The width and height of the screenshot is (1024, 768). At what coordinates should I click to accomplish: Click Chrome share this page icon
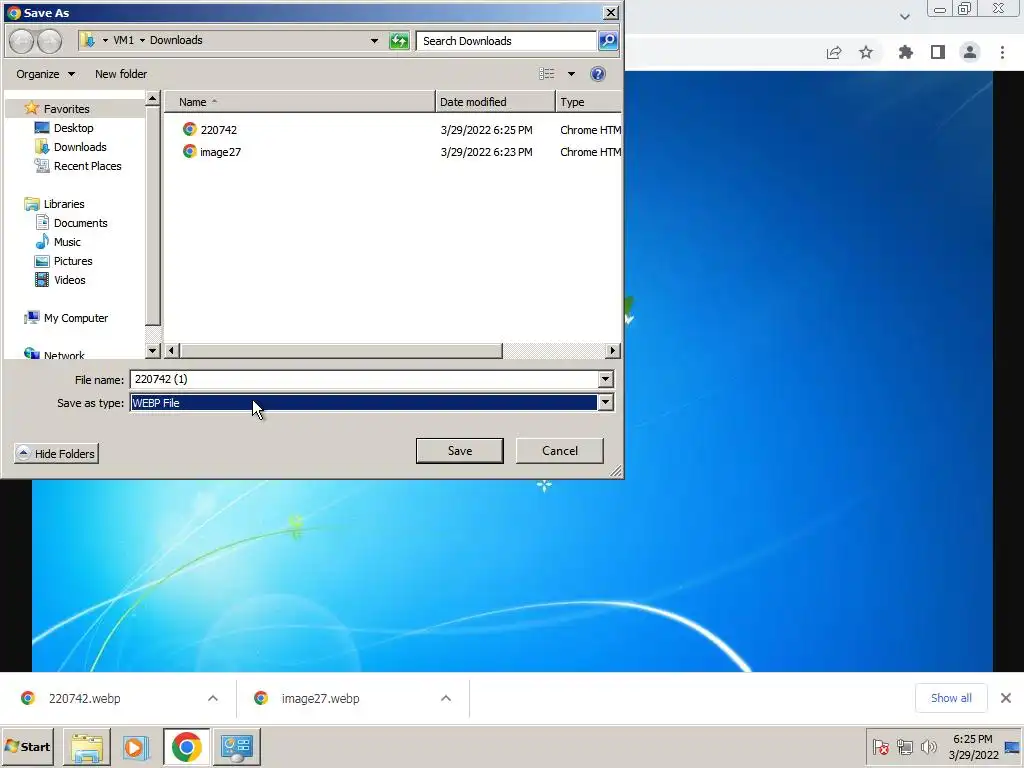point(834,52)
